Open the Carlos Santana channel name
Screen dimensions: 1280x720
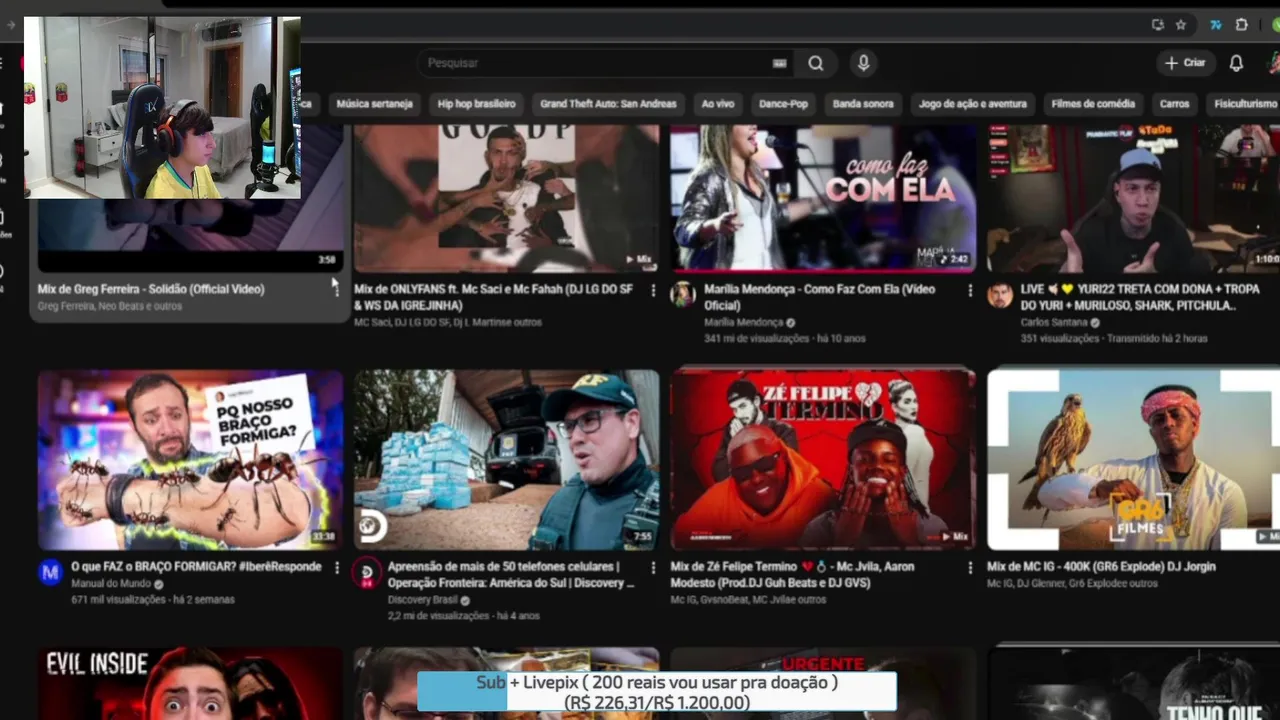click(x=1054, y=322)
